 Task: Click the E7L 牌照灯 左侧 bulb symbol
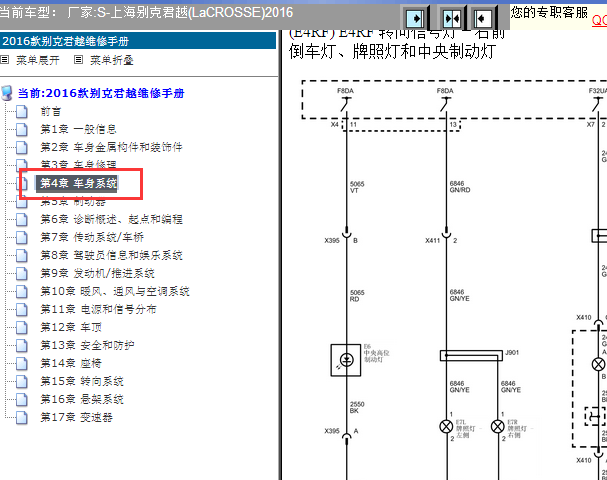point(446,427)
